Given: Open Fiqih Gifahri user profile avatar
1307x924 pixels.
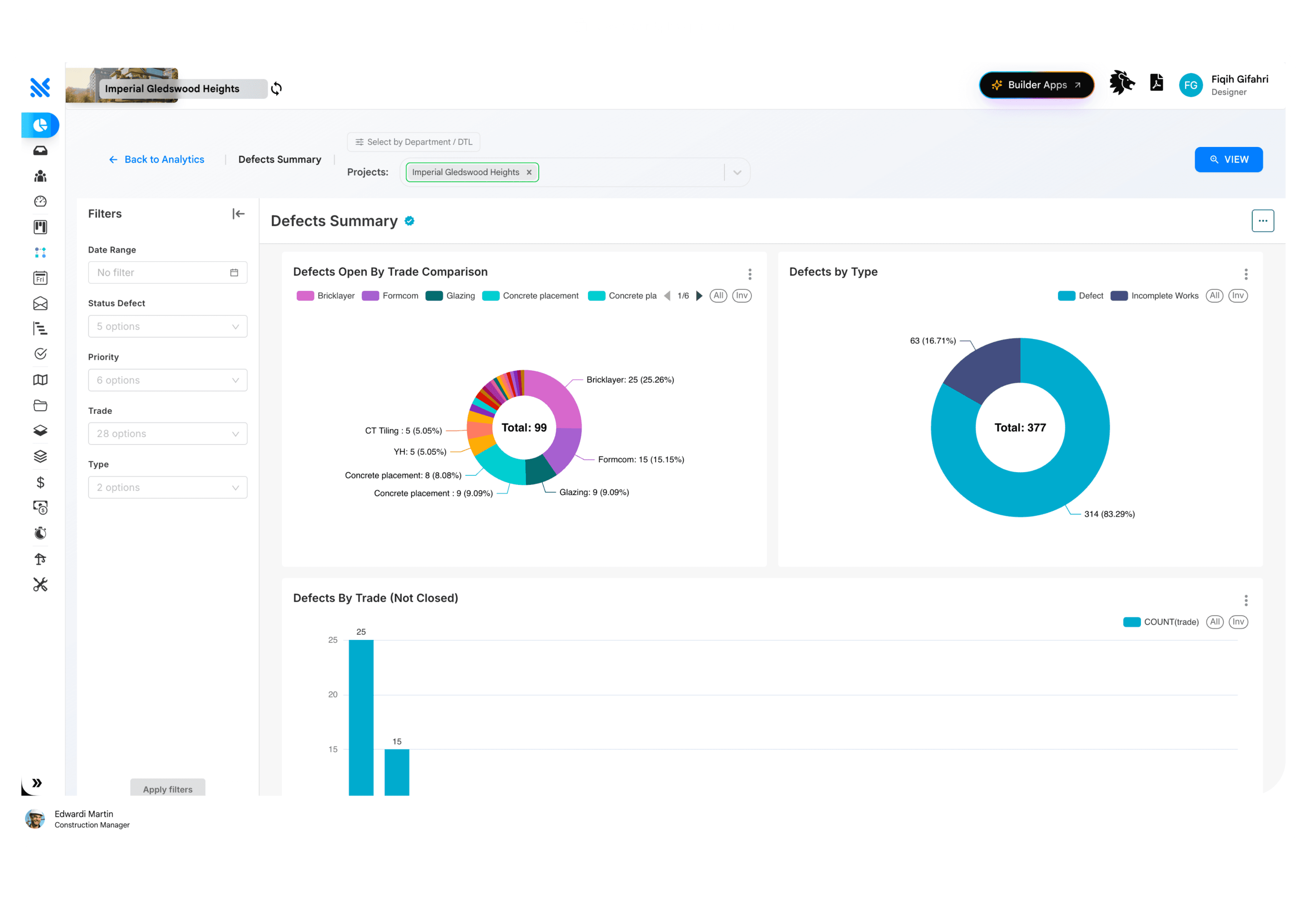Looking at the screenshot, I should click(1190, 85).
